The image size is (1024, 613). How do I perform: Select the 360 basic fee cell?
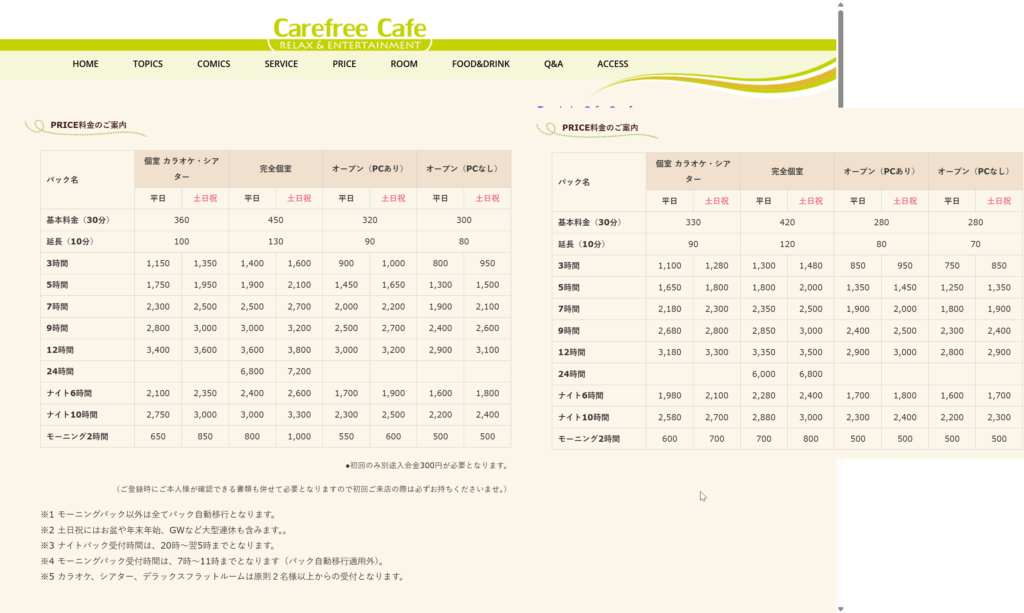coord(182,220)
